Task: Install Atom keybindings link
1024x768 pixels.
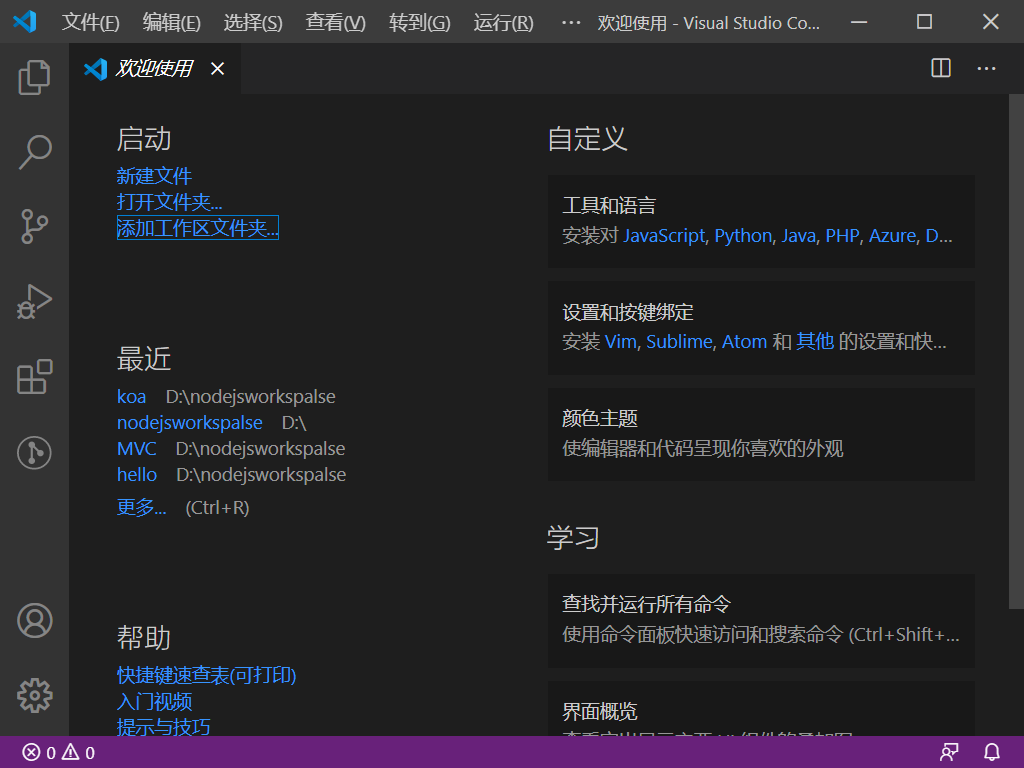Action: (x=744, y=342)
